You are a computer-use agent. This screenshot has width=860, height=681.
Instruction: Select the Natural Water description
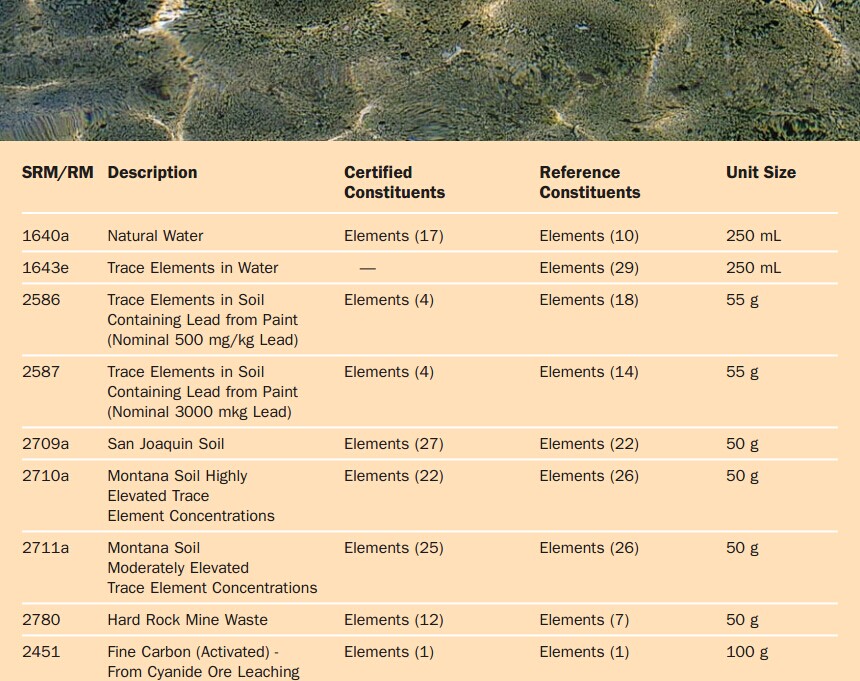point(155,236)
